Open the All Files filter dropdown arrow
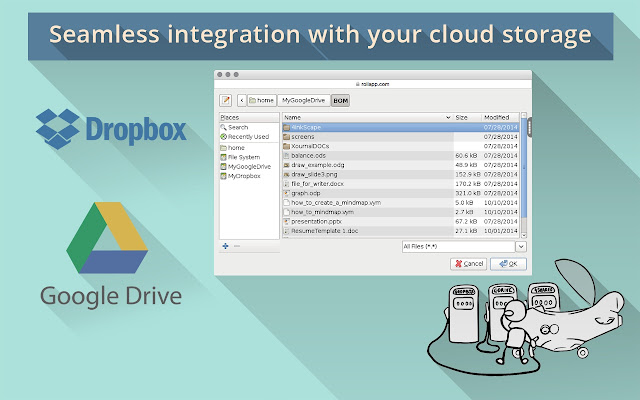Screen dimensions: 640x400 [521, 247]
